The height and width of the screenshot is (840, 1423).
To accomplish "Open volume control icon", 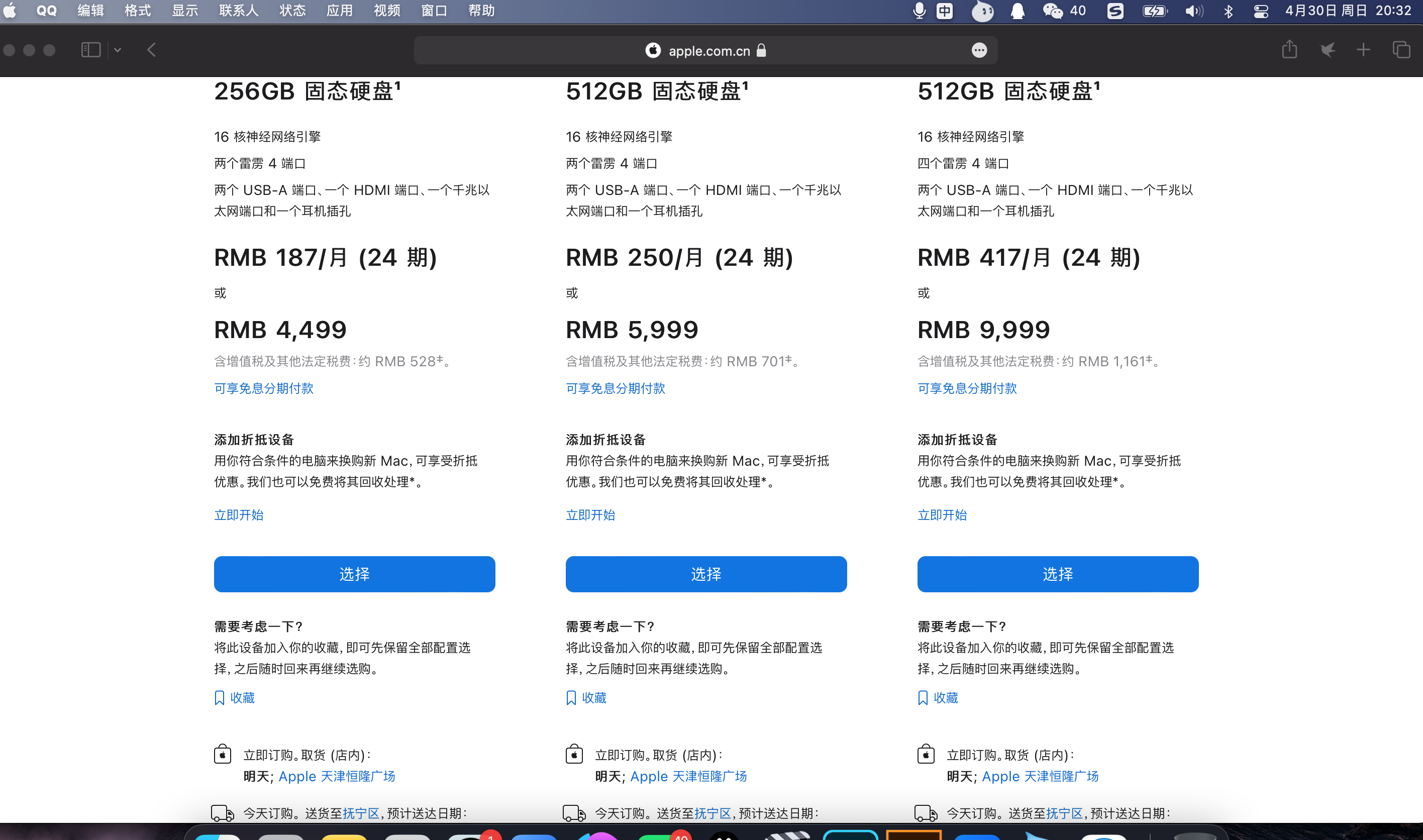I will pos(1194,11).
